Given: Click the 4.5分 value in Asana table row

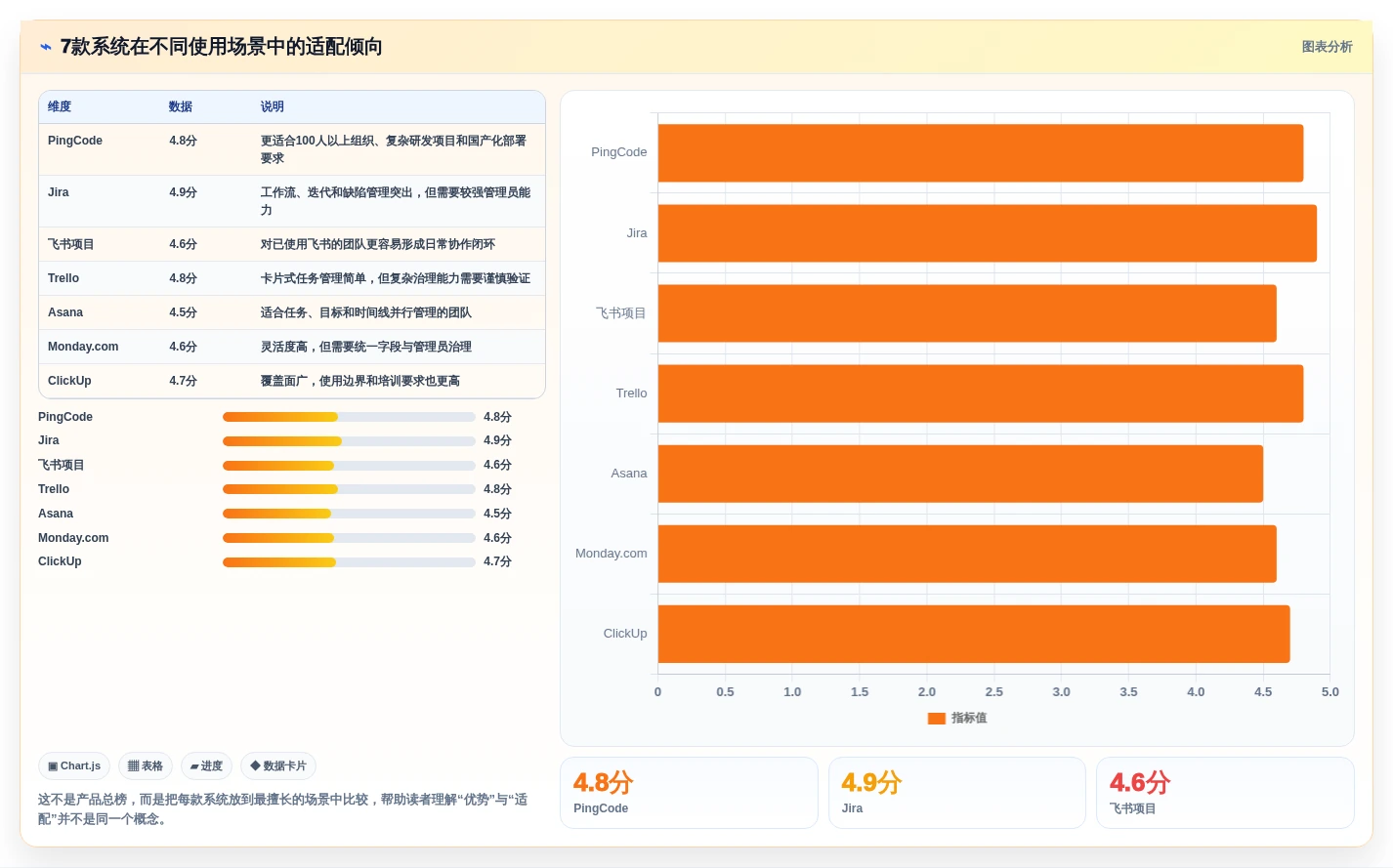Looking at the screenshot, I should click(183, 312).
